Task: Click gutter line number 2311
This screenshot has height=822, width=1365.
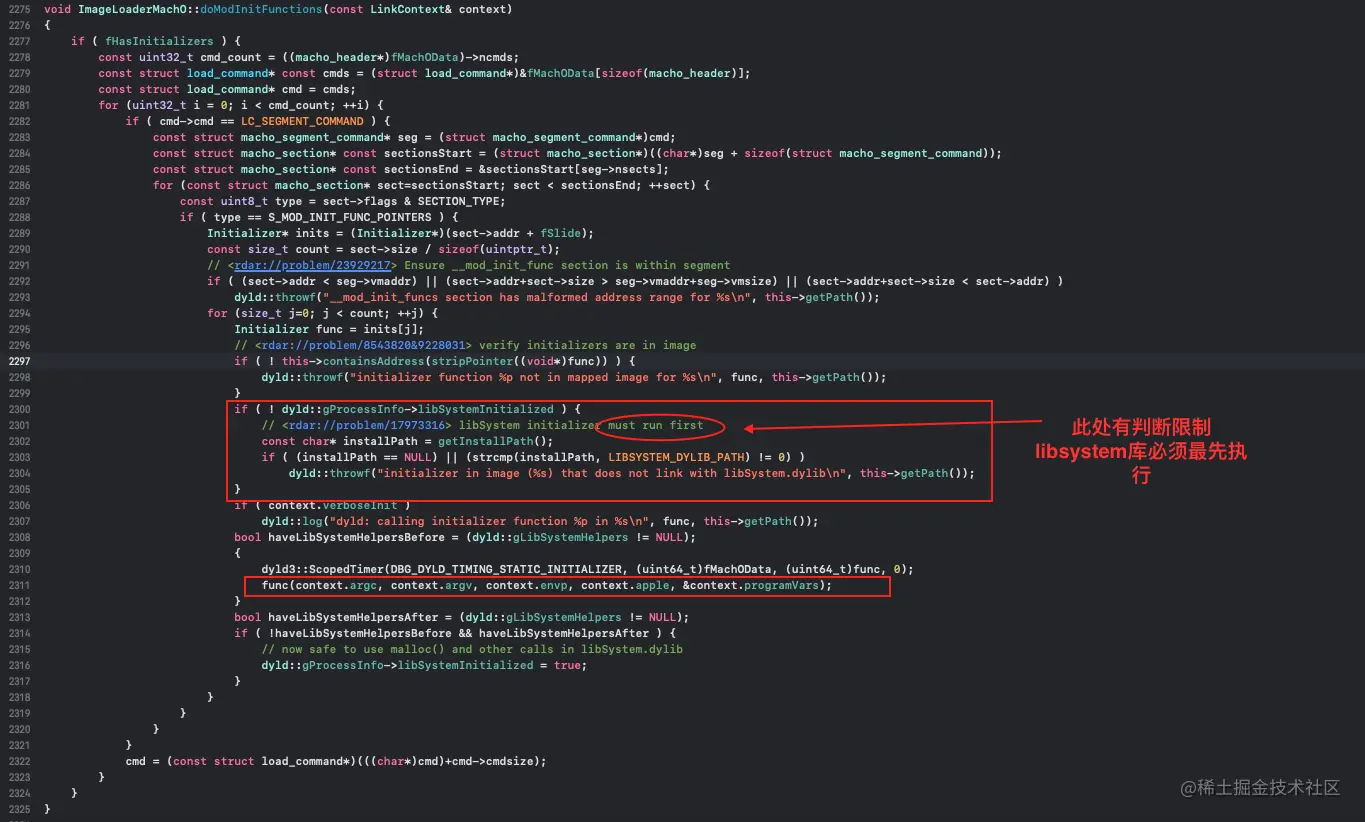Action: 18,585
